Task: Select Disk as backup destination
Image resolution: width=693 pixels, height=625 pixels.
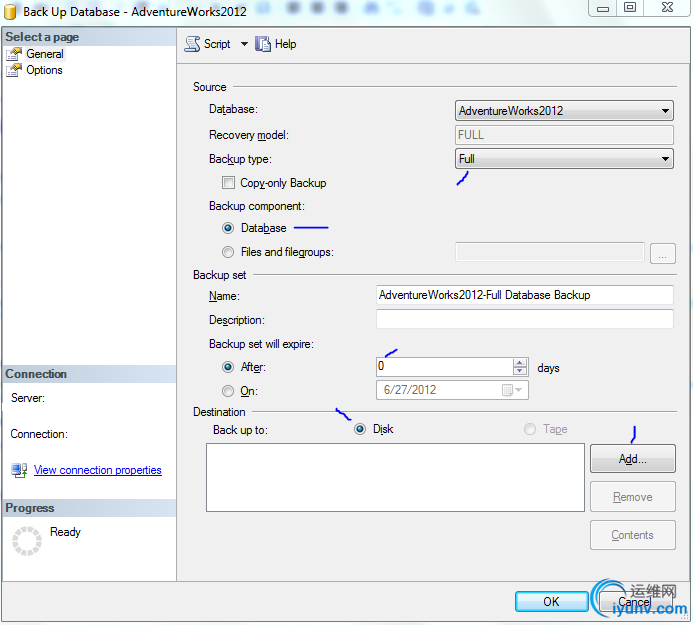Action: [x=360, y=429]
